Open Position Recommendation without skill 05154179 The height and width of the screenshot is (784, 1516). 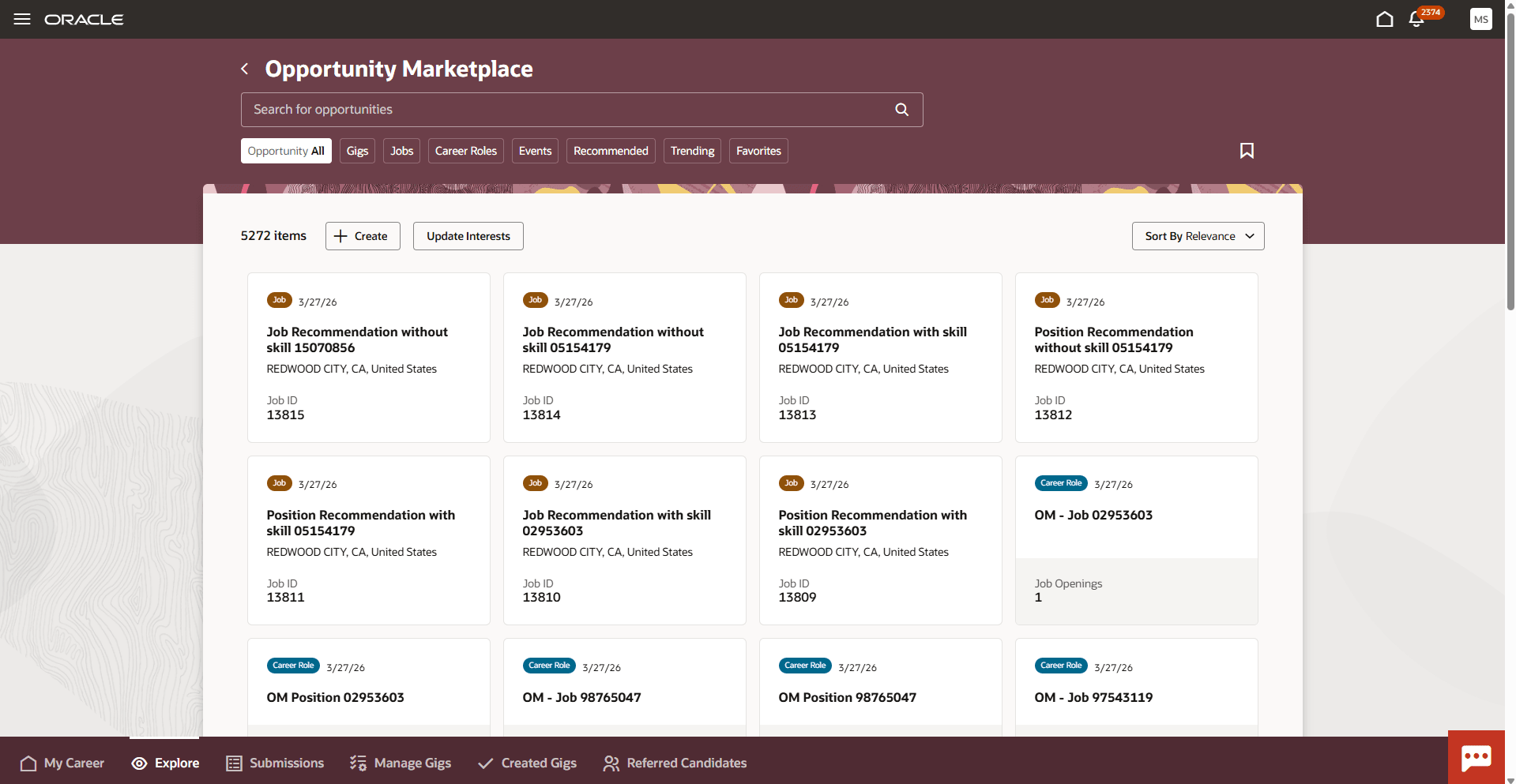pyautogui.click(x=1114, y=339)
